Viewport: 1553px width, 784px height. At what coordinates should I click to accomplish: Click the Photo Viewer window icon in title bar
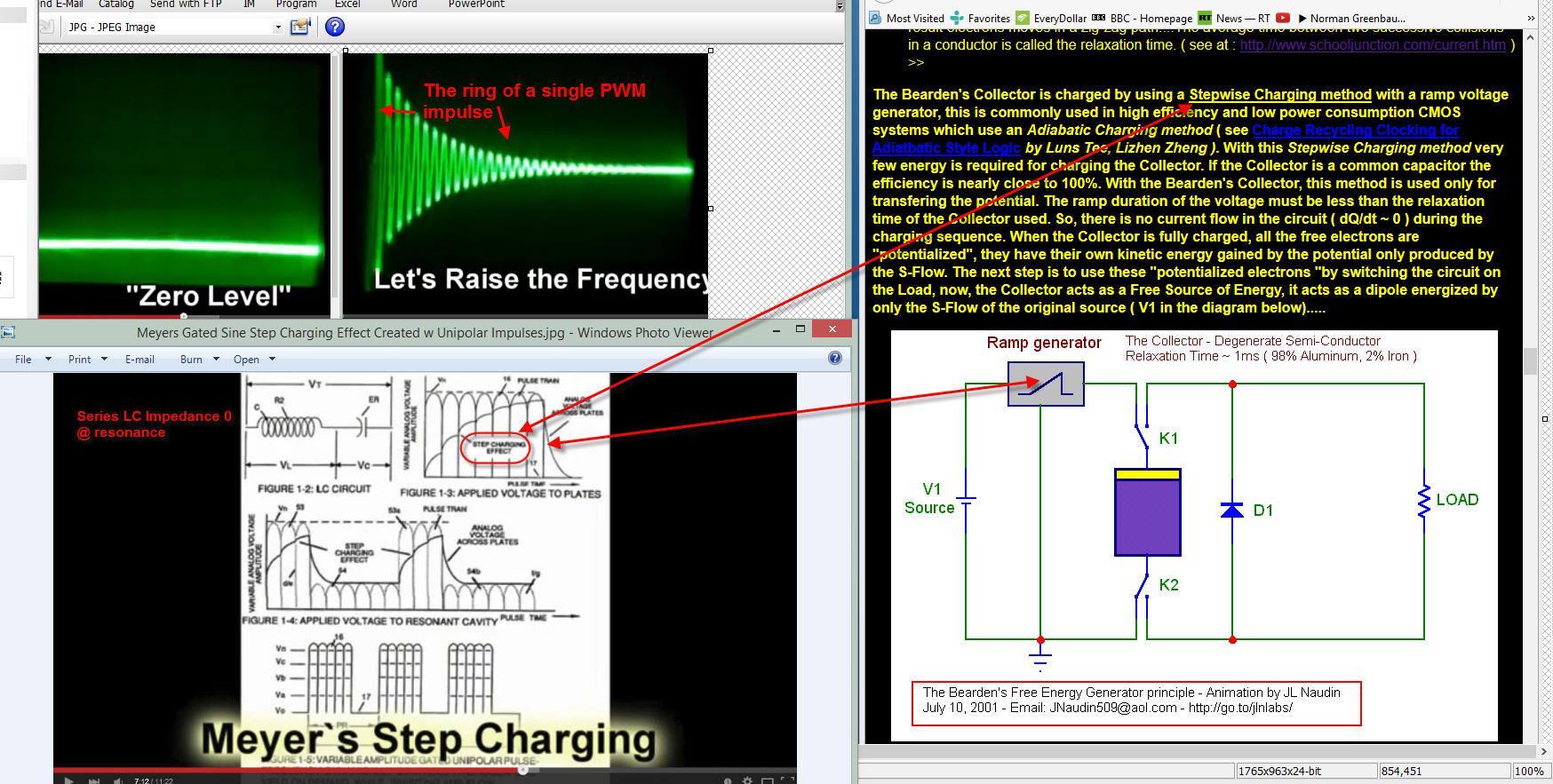pos(9,332)
